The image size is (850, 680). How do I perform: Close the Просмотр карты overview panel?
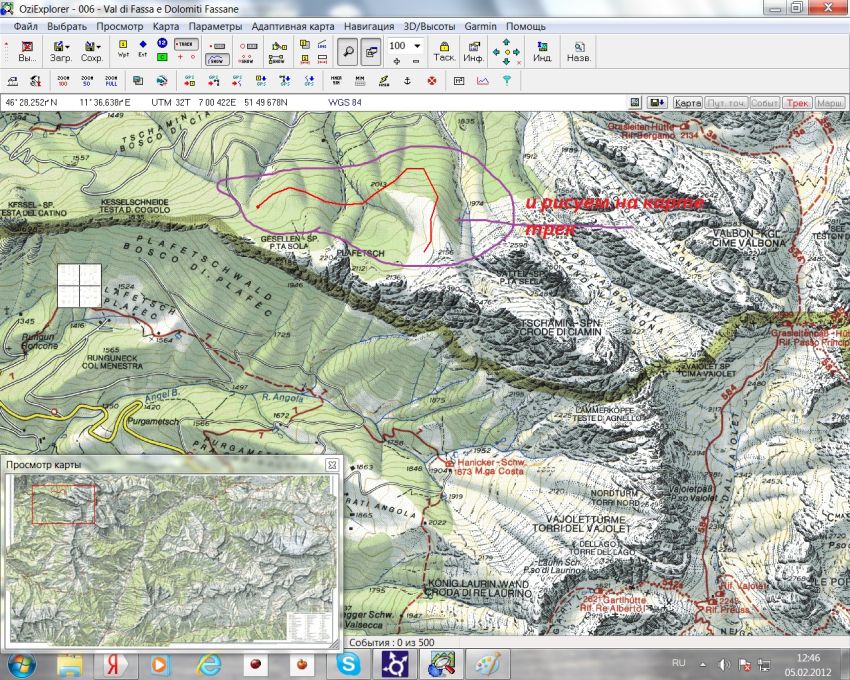332,465
